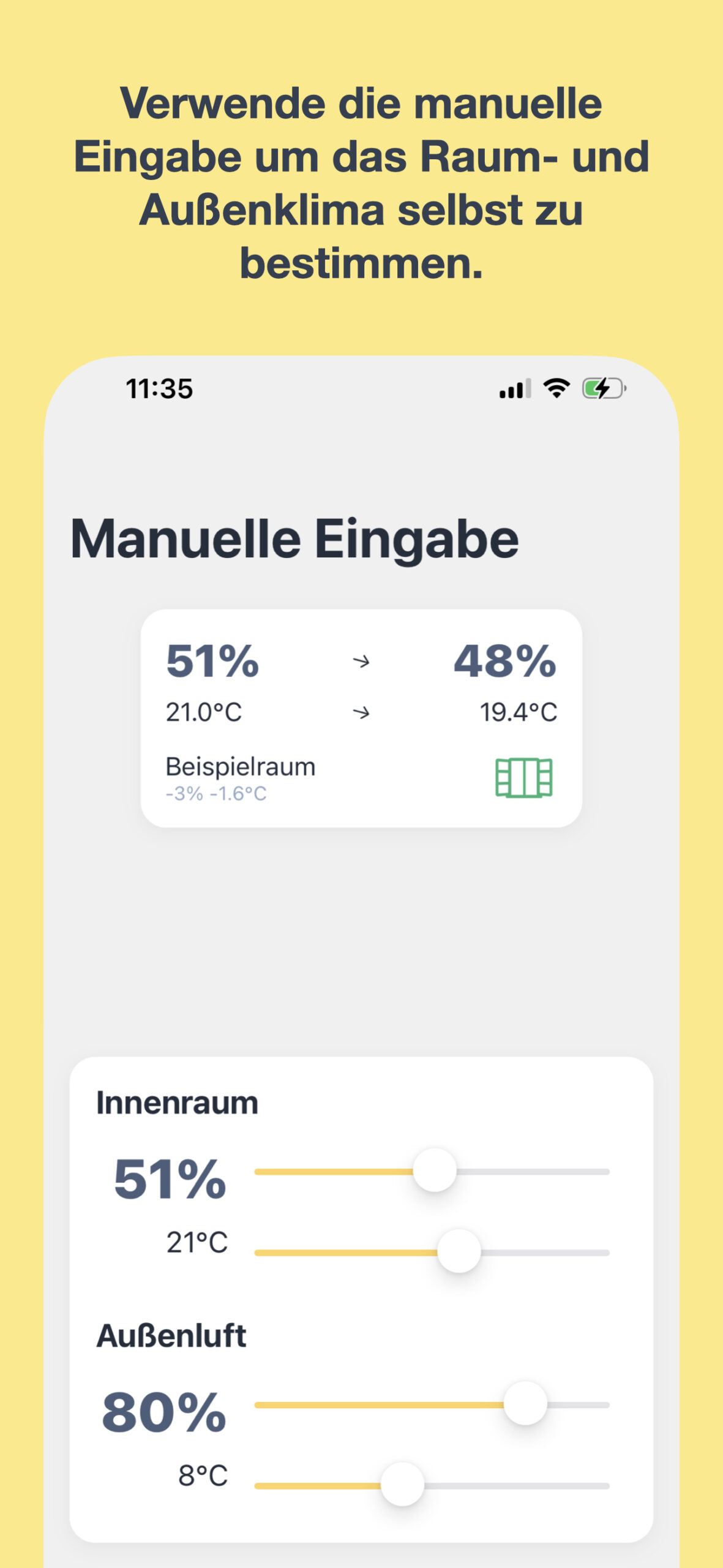This screenshot has height=1568, width=723.
Task: Tap the resulting 48% humidity value
Action: 504,661
